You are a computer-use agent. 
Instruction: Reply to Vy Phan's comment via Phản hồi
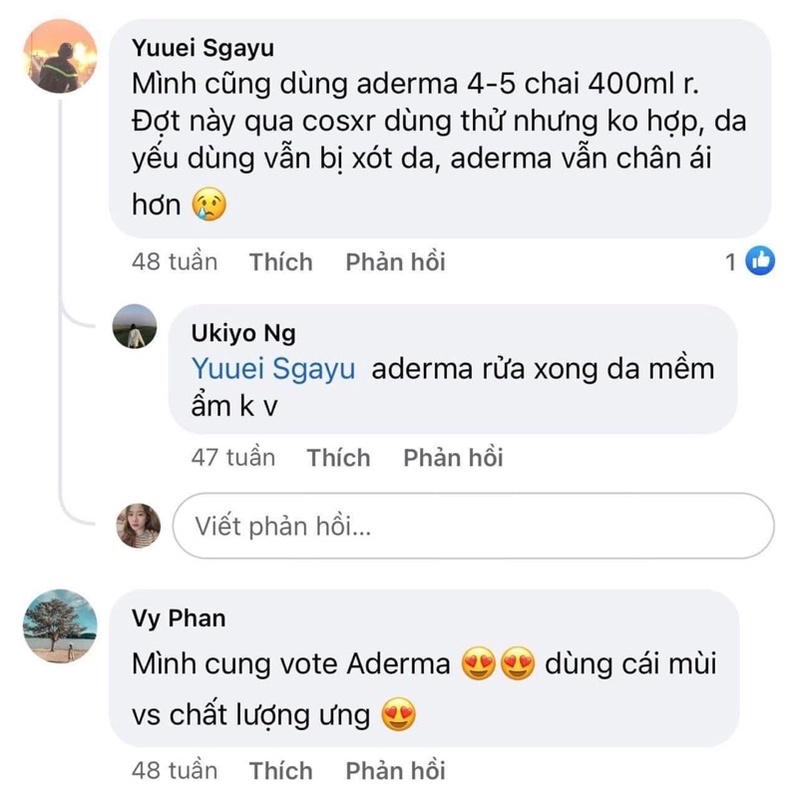(395, 771)
